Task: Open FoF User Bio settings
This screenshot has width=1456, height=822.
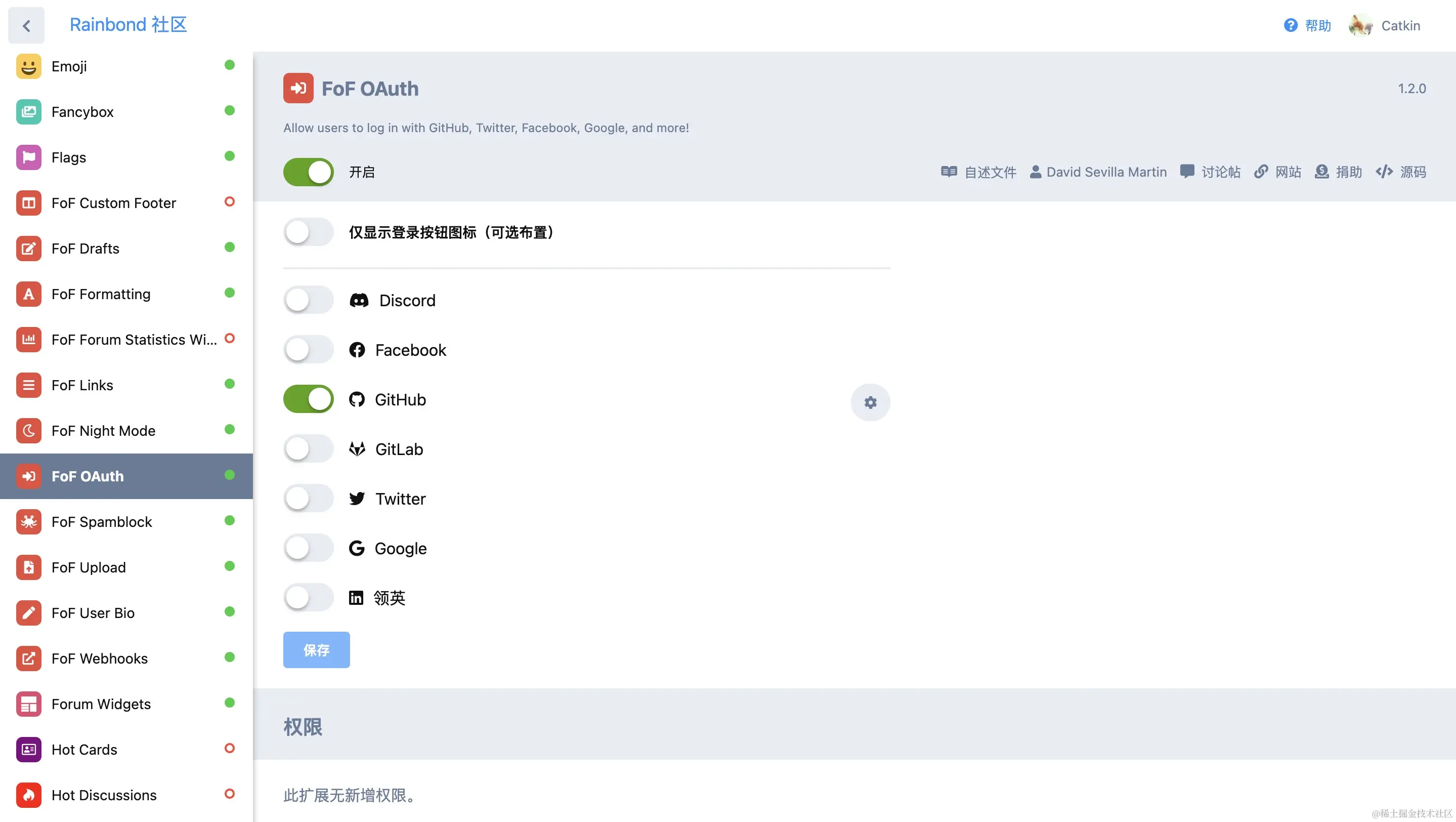Action: [126, 613]
